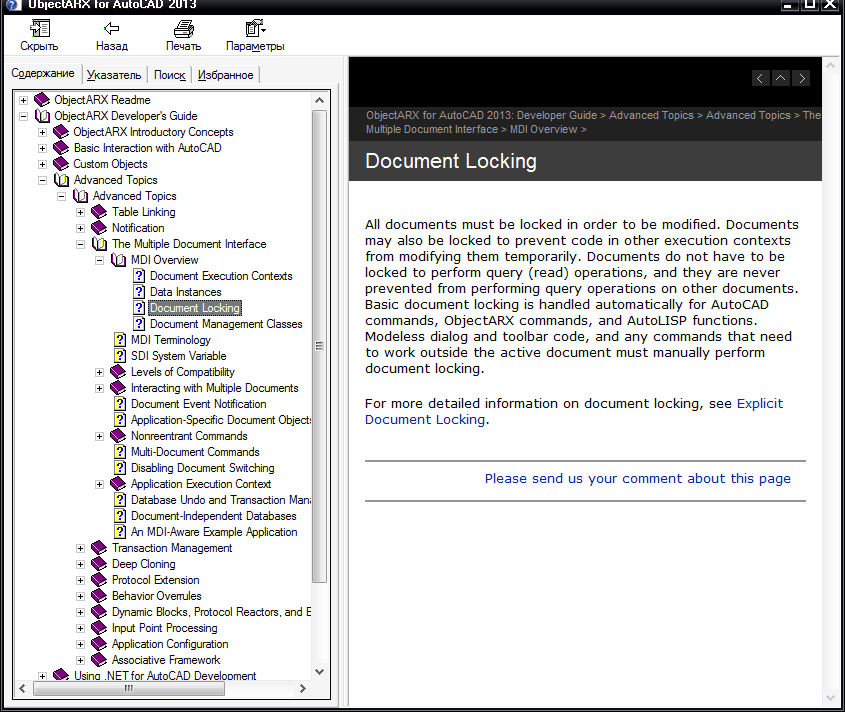Viewport: 845px width, 712px height.
Task: Switch to the Указатель tab
Action: pyautogui.click(x=114, y=75)
